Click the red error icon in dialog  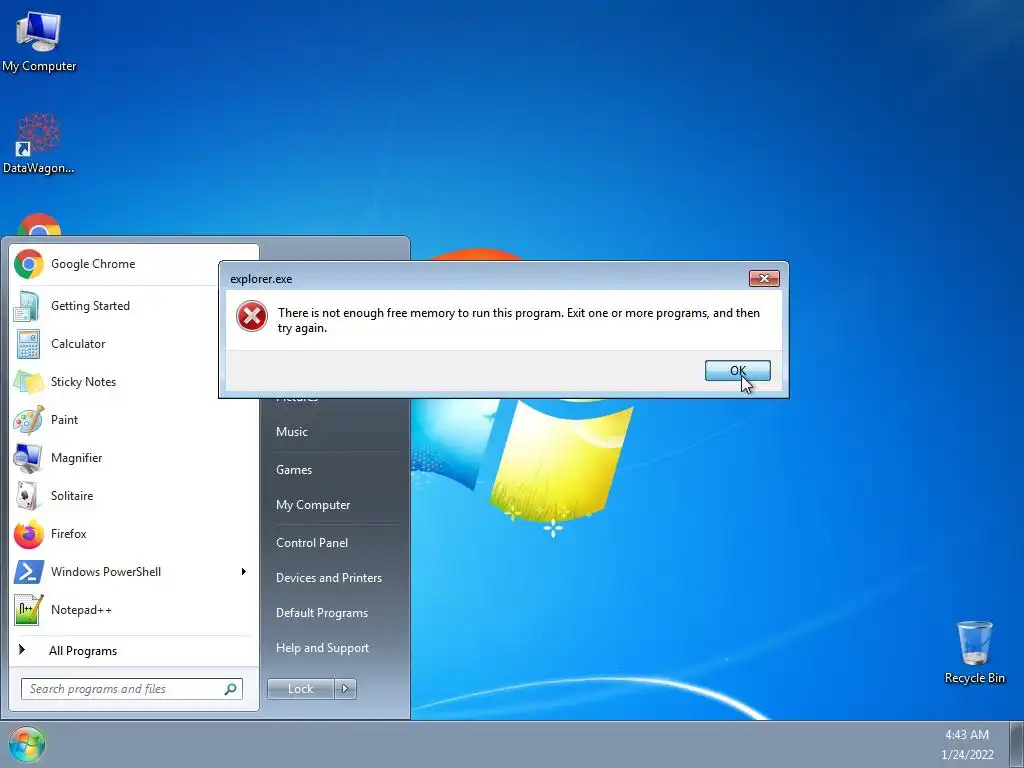[251, 316]
